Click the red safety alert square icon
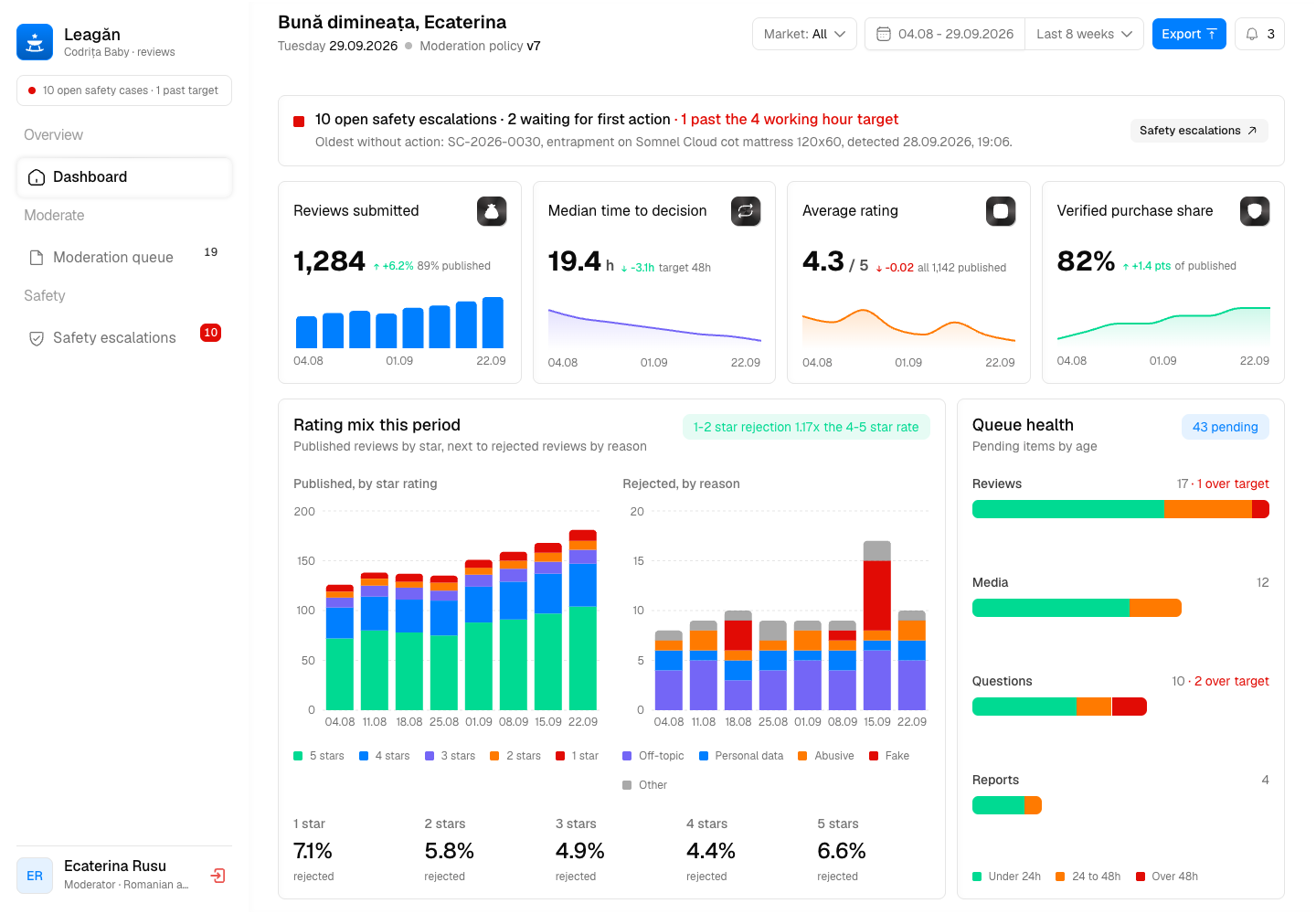This screenshot has width=1316, height=914. coord(299,122)
